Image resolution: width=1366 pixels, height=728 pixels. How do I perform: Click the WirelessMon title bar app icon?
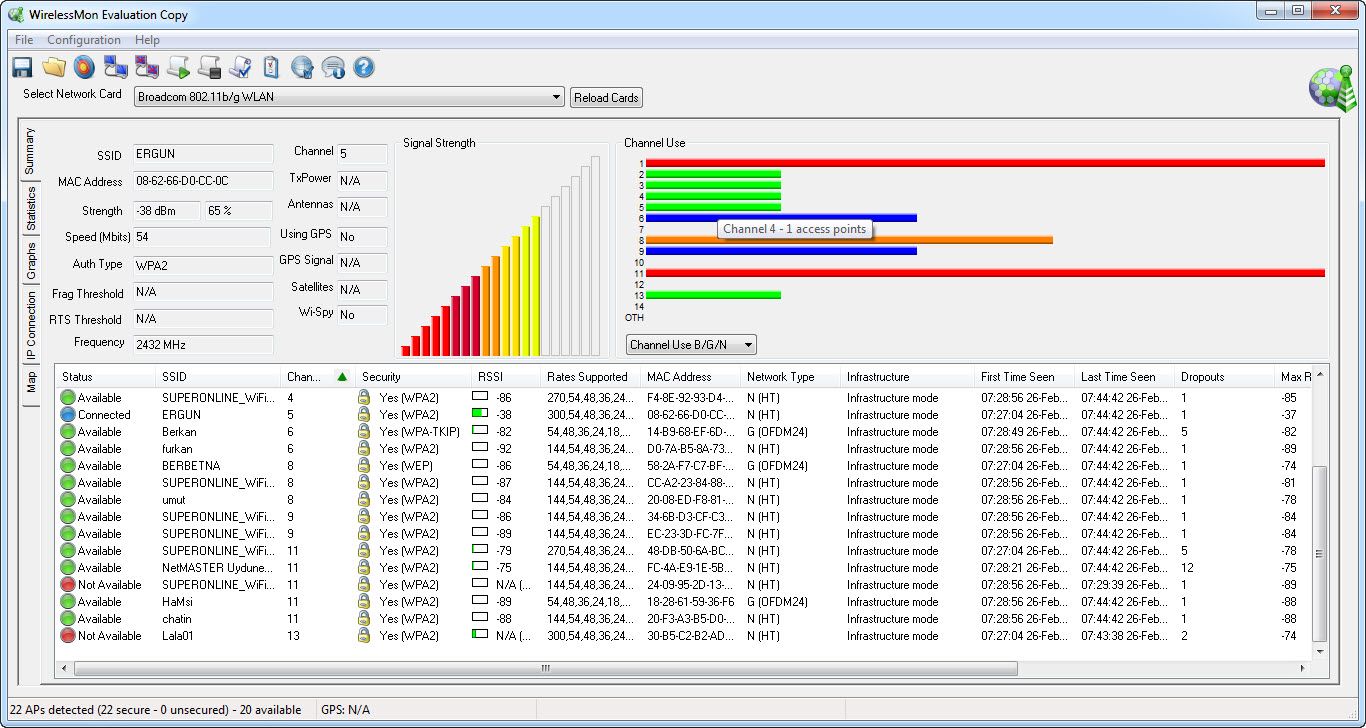coord(16,15)
